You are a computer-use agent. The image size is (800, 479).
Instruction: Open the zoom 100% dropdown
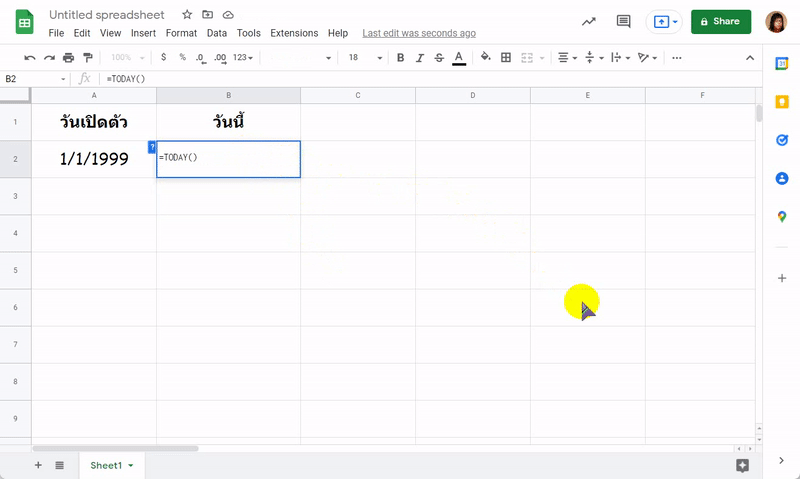coord(128,58)
